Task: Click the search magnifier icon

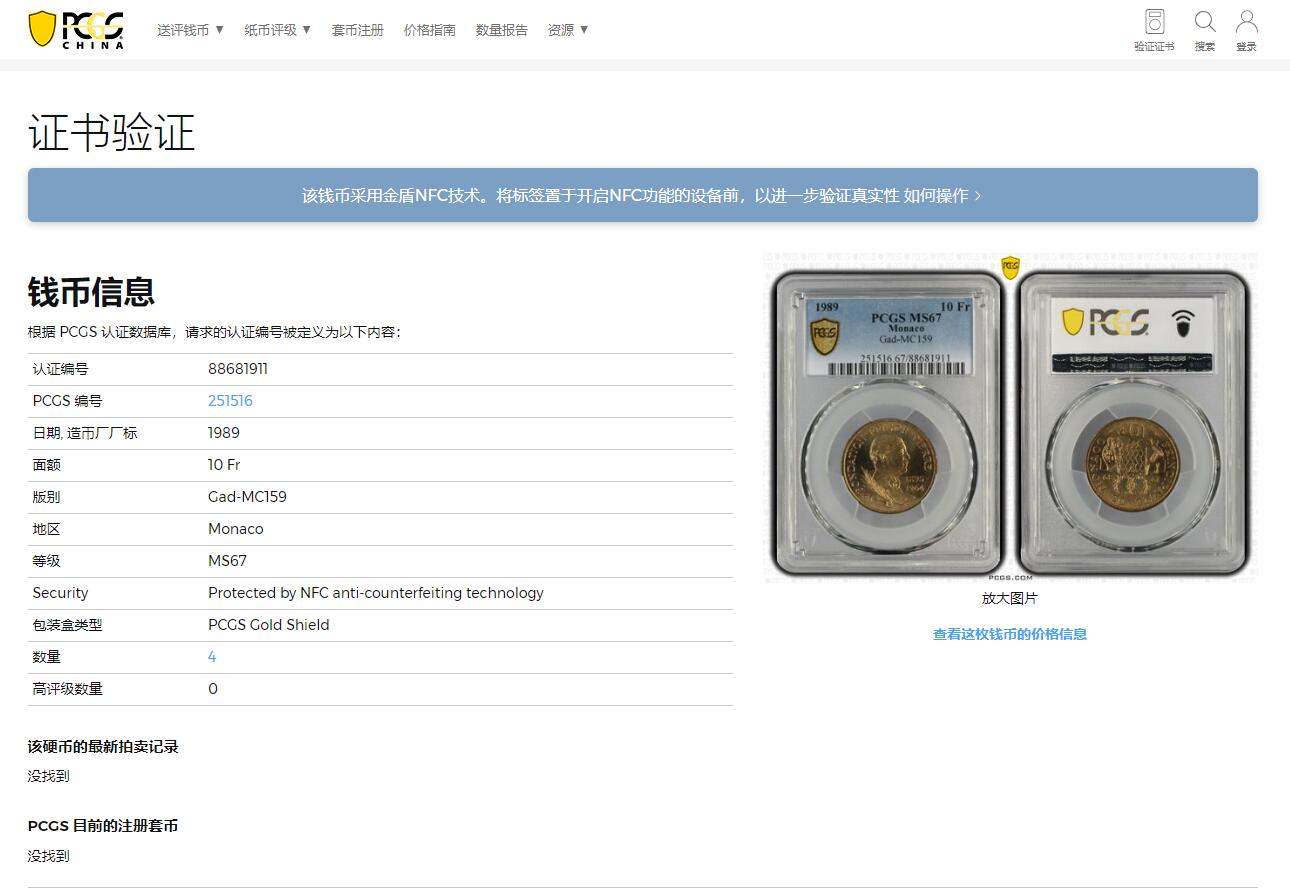Action: 1205,30
